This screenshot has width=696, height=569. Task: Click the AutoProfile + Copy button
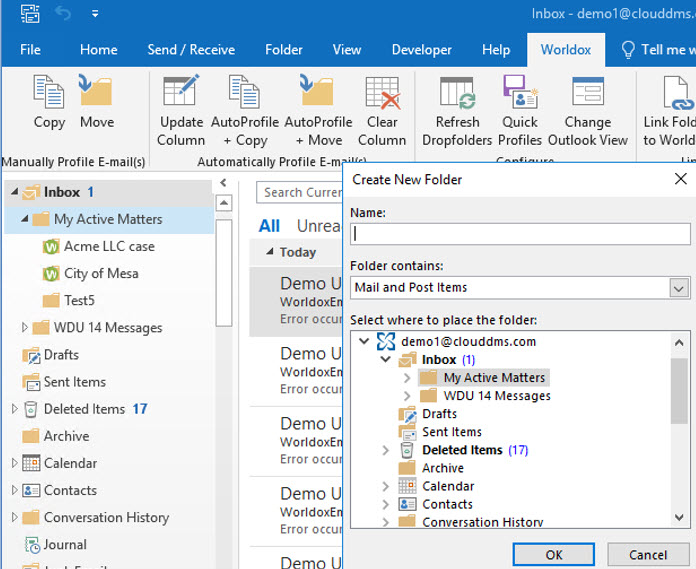(x=245, y=111)
